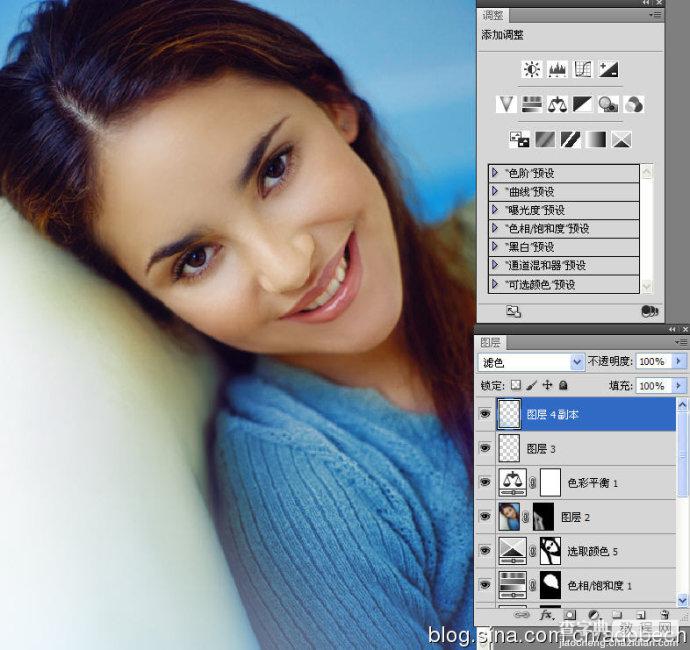Add a Channel Mixer adjustment icon

(x=633, y=105)
